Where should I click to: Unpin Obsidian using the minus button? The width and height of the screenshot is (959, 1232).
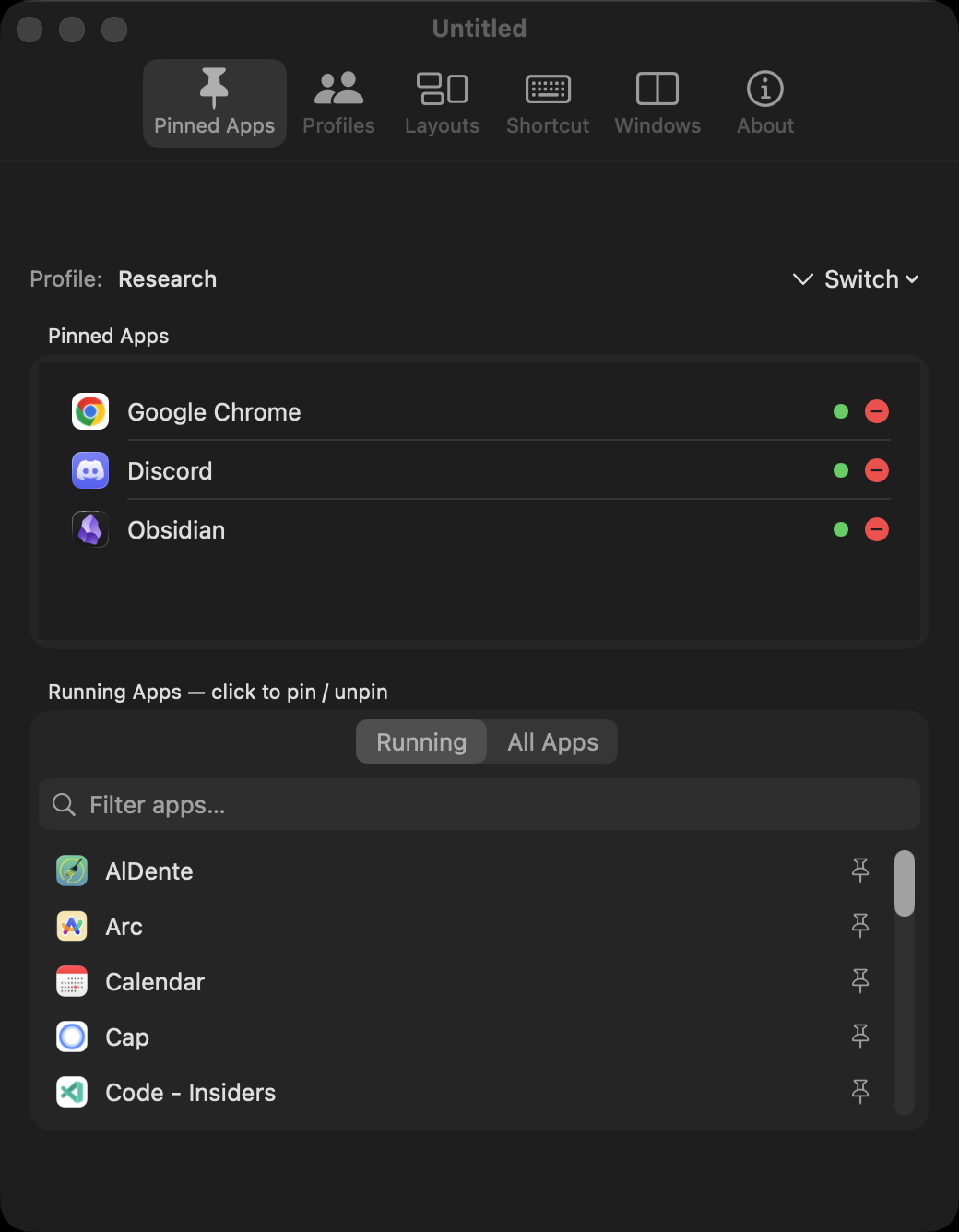click(x=877, y=529)
